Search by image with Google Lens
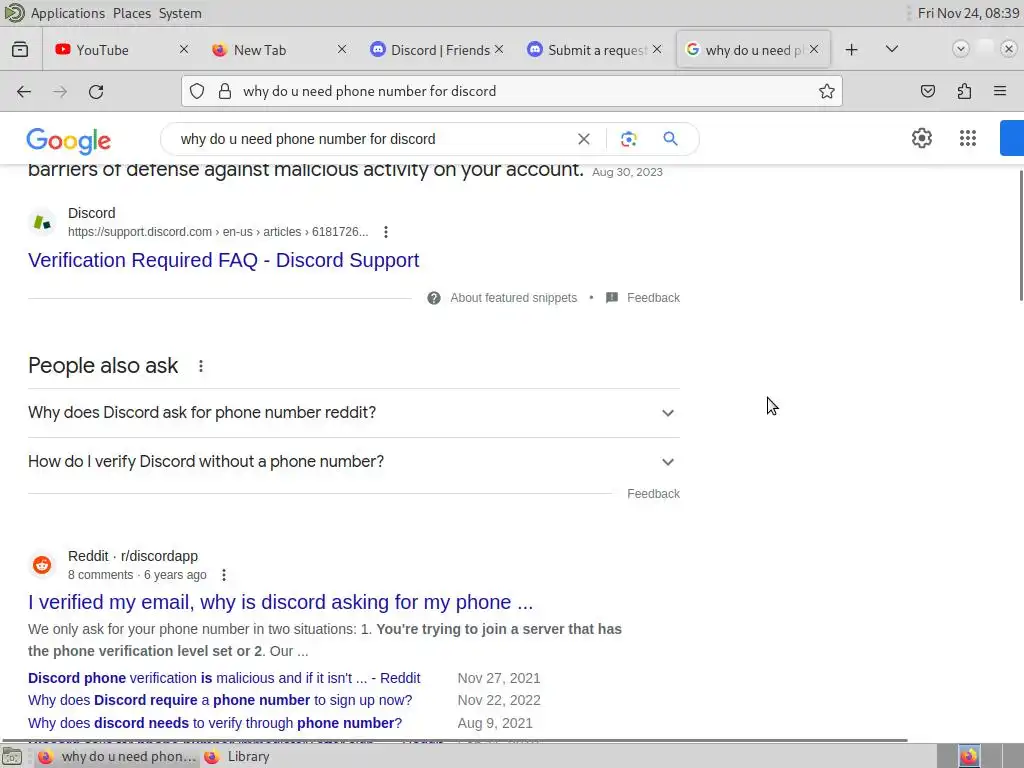The width and height of the screenshot is (1024, 768). point(628,139)
